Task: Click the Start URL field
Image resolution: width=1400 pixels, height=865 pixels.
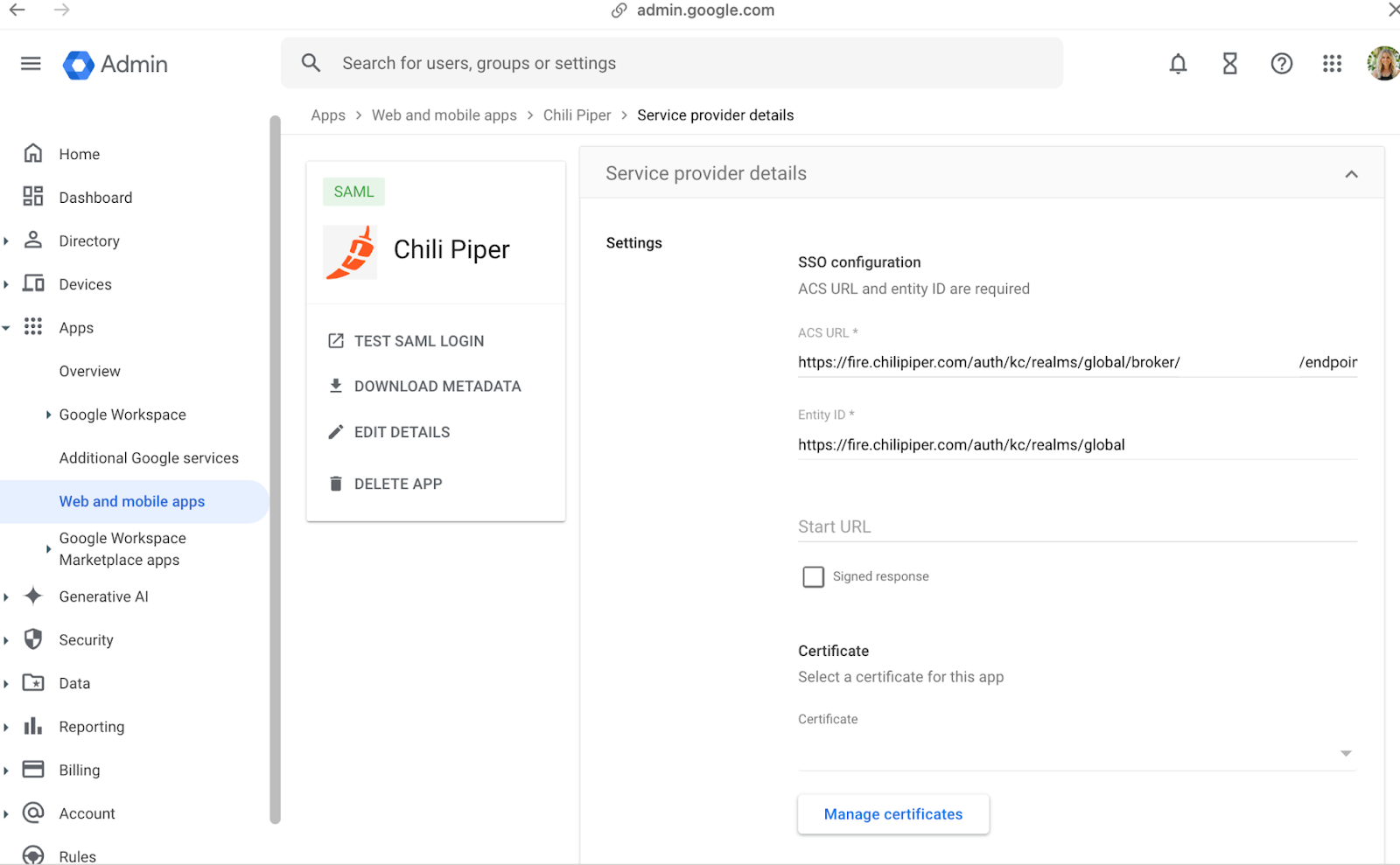Action: point(1077,527)
